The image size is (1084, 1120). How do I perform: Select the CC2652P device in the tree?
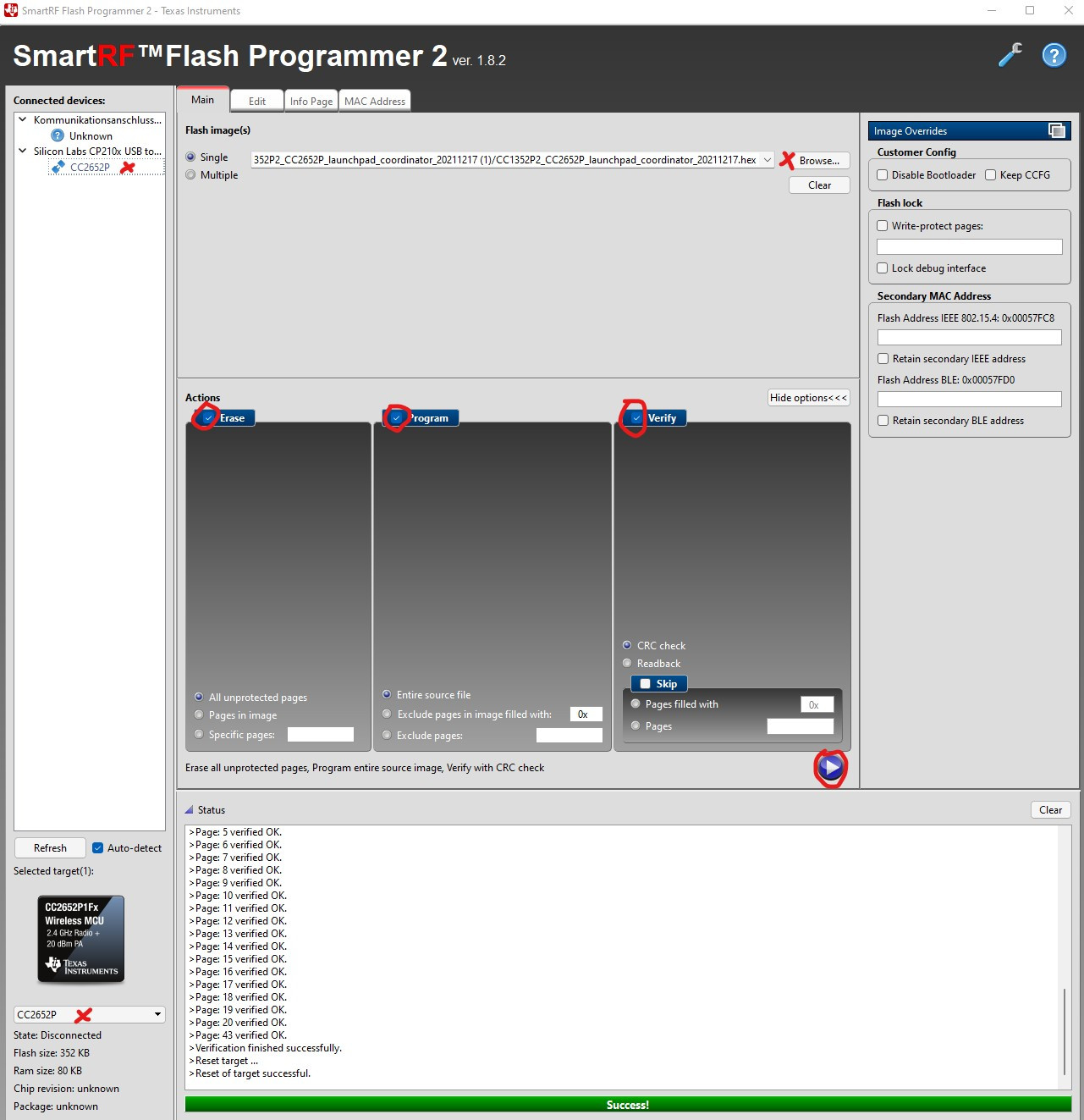(90, 167)
